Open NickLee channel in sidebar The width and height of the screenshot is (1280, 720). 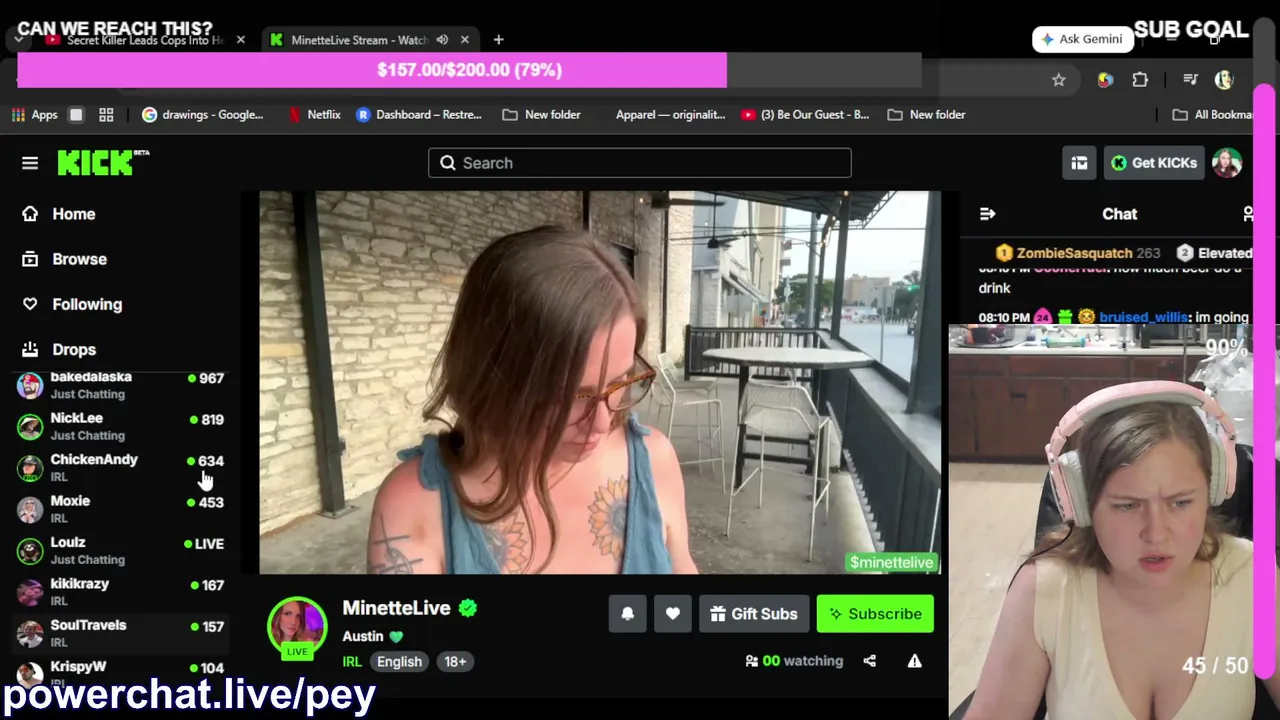click(x=122, y=426)
